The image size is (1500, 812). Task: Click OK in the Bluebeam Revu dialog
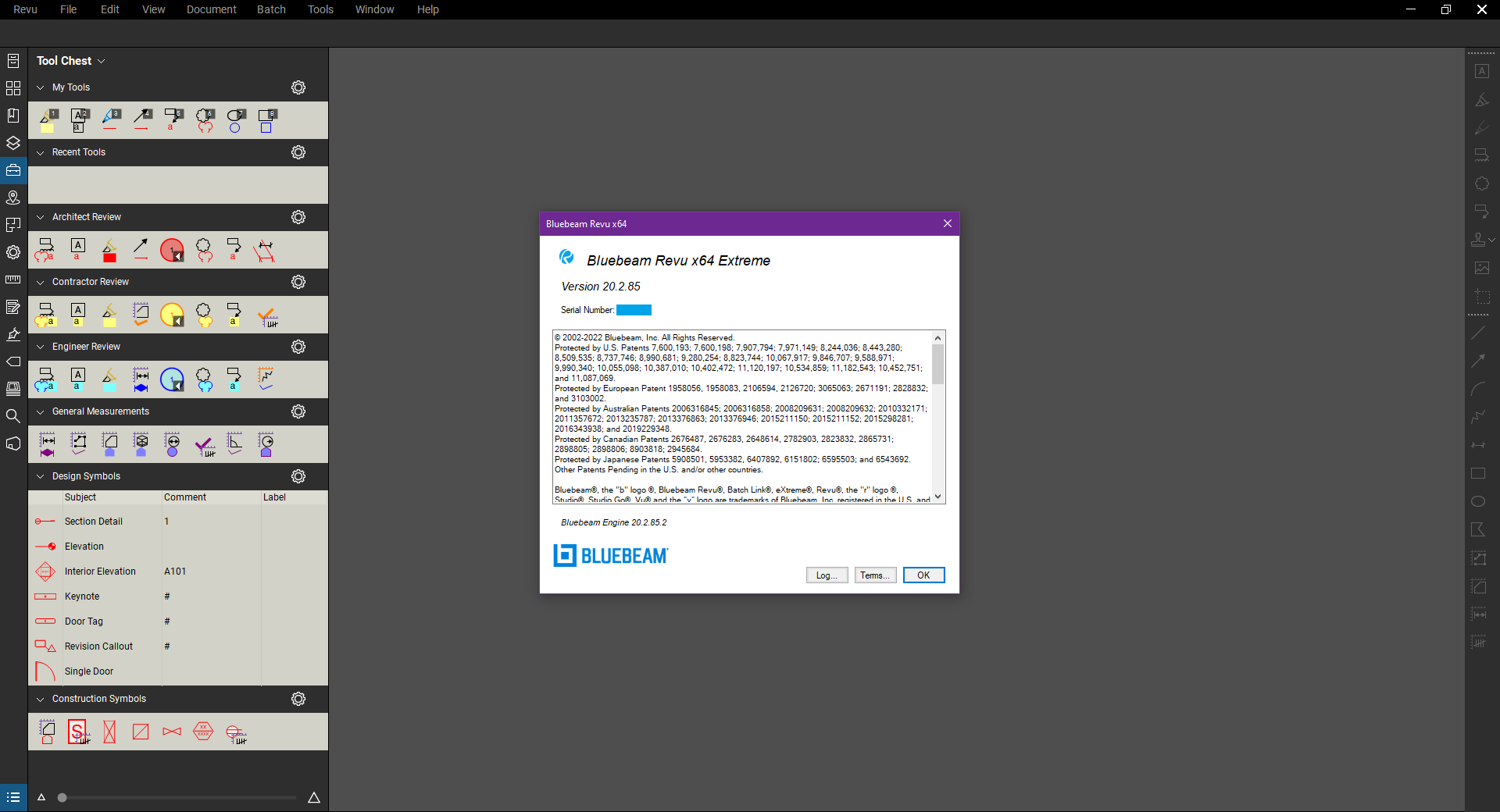tap(923, 575)
